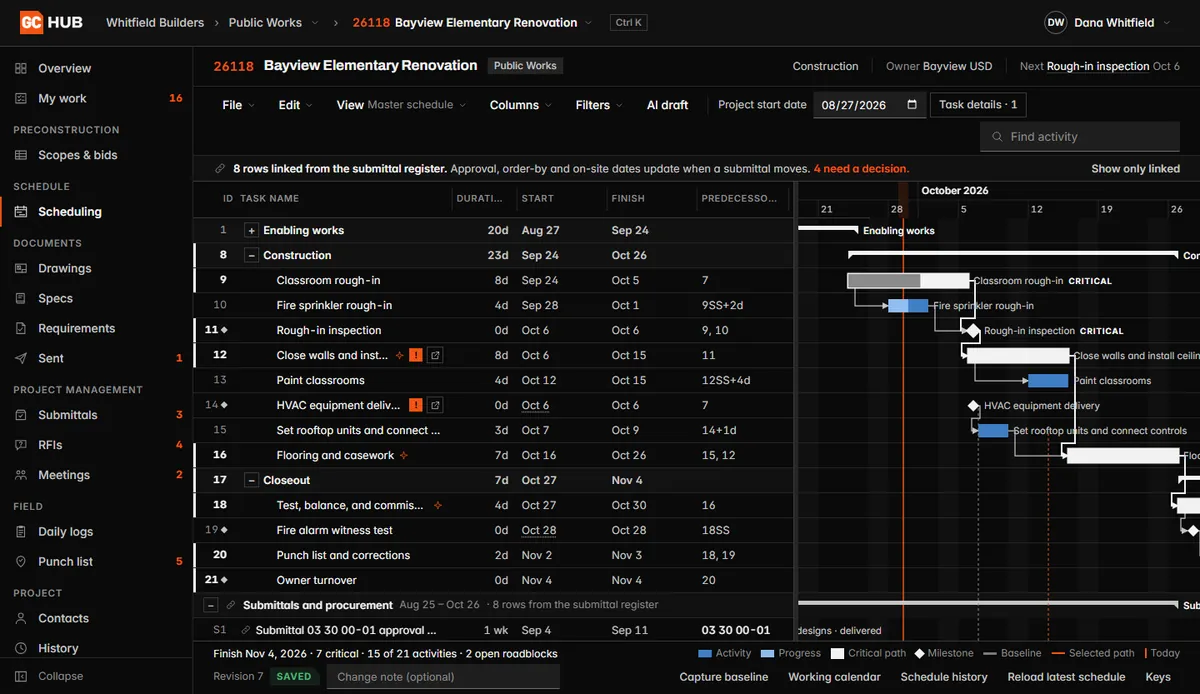Viewport: 1200px width, 694px height.
Task: Sort by the Task Name column header
Action: tap(270, 198)
